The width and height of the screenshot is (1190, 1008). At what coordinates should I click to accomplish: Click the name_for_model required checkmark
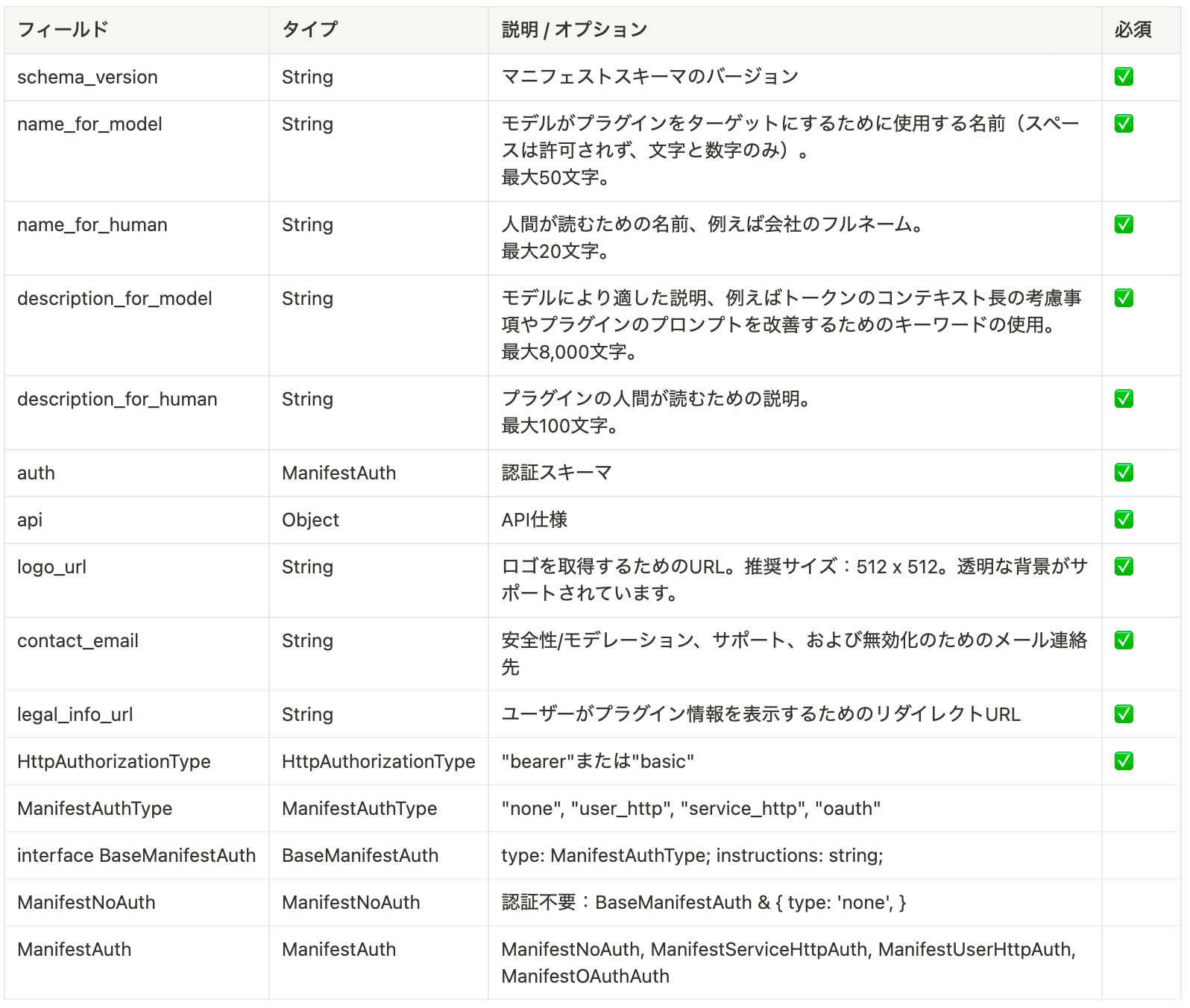(1124, 124)
